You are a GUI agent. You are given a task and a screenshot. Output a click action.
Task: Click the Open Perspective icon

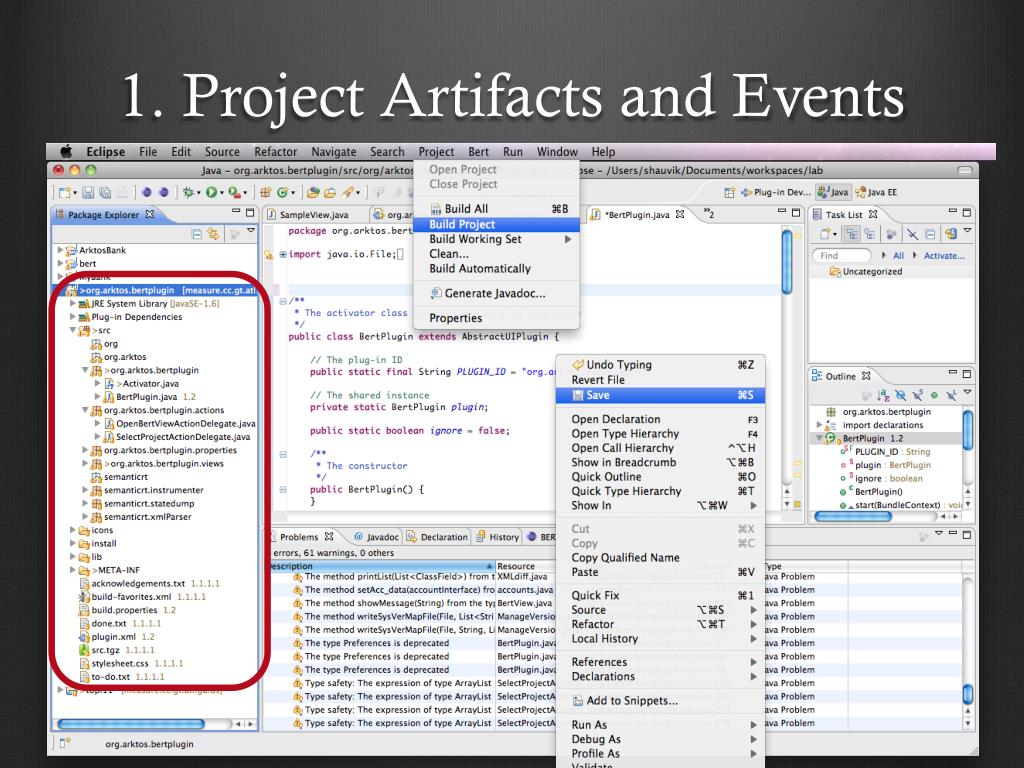point(730,192)
